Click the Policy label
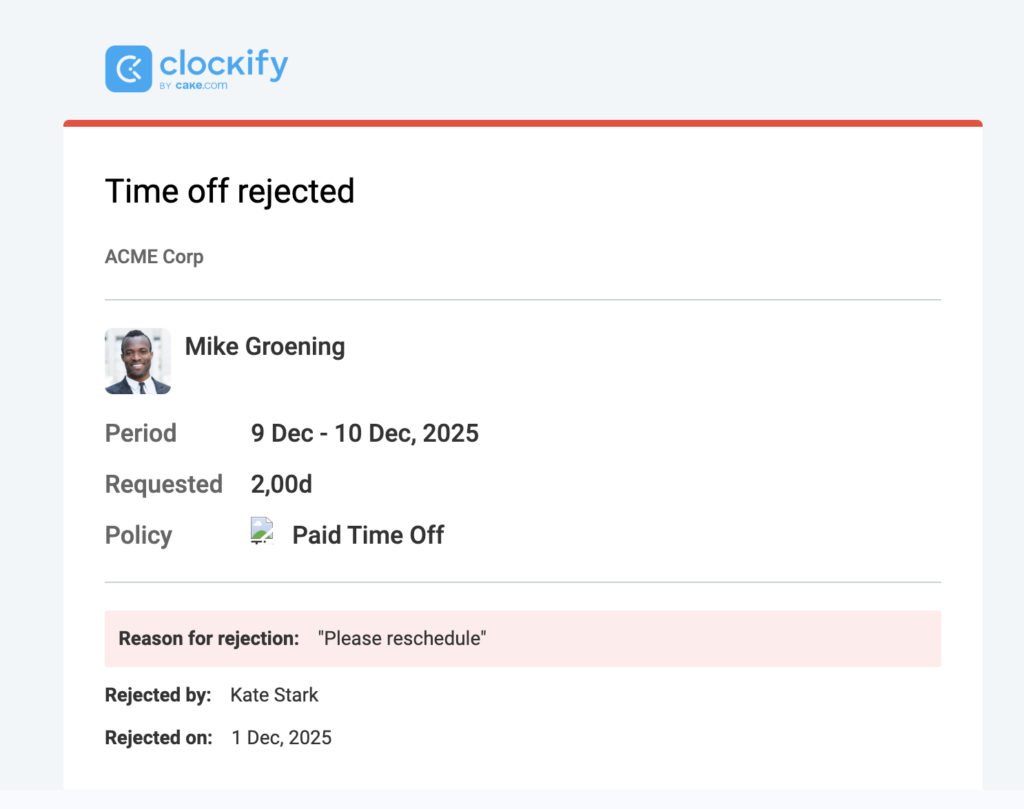The width and height of the screenshot is (1024, 809). pos(138,535)
